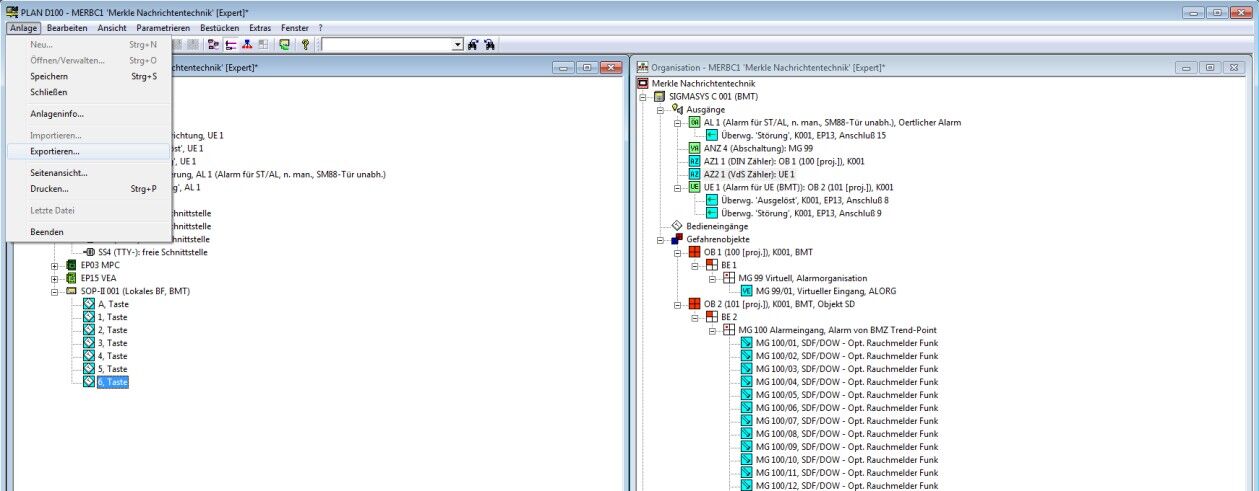Click the first binoculars search icon
Screen dimensions: 1259x491
click(475, 45)
